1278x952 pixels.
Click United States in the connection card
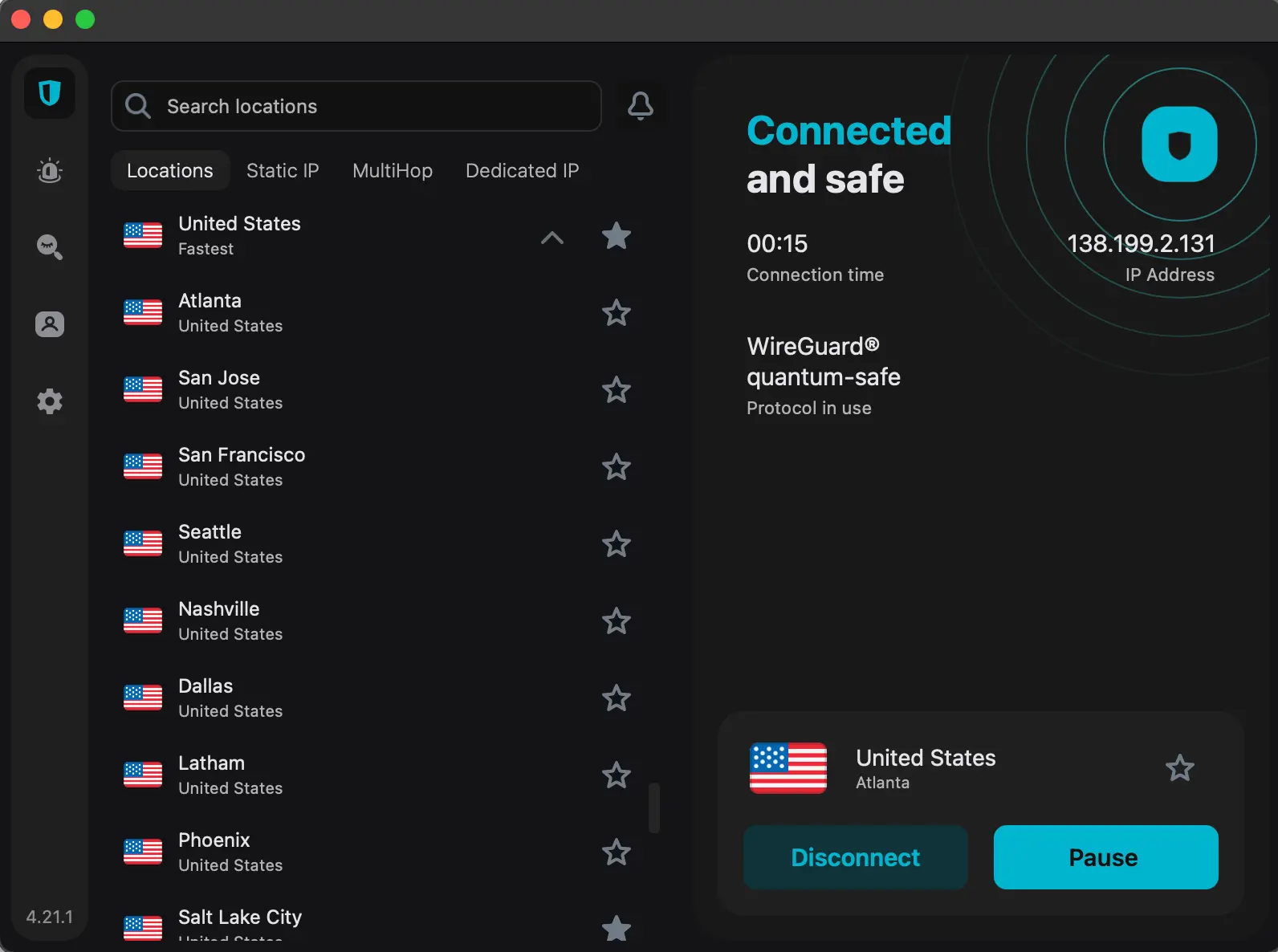[926, 758]
